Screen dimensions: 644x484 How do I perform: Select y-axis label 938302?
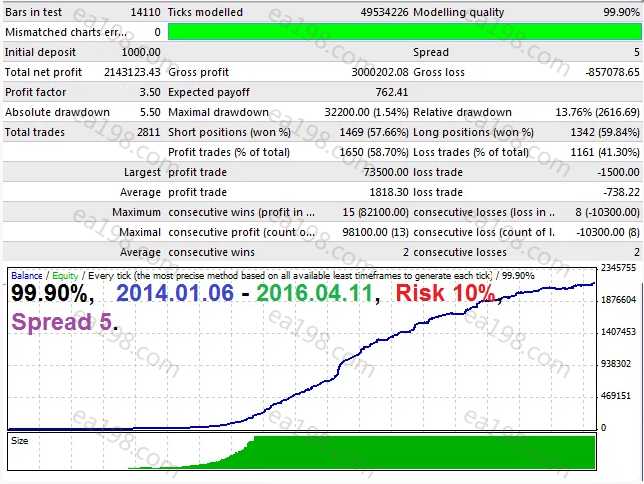pyautogui.click(x=616, y=364)
